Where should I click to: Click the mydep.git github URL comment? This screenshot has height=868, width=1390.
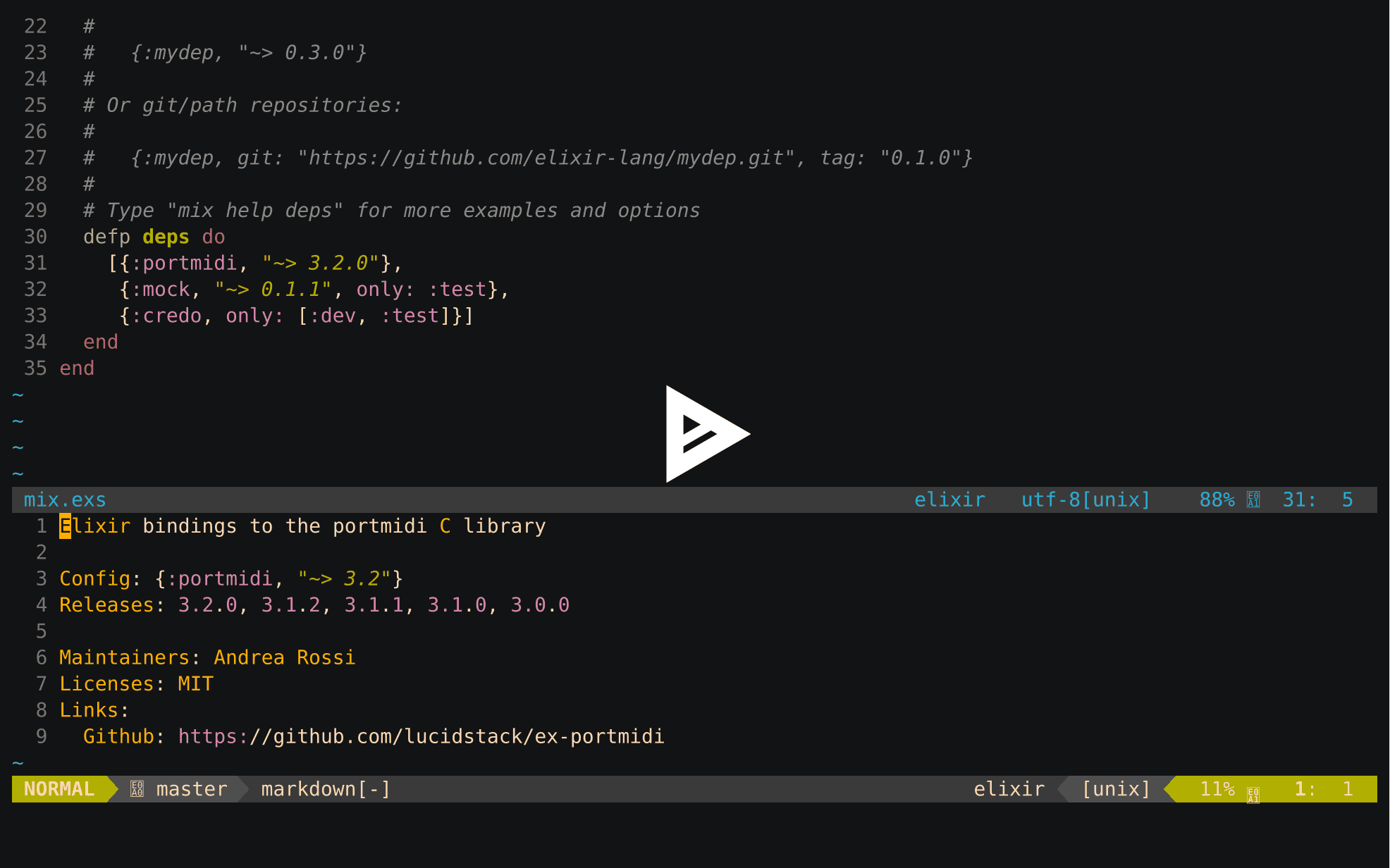click(528, 158)
